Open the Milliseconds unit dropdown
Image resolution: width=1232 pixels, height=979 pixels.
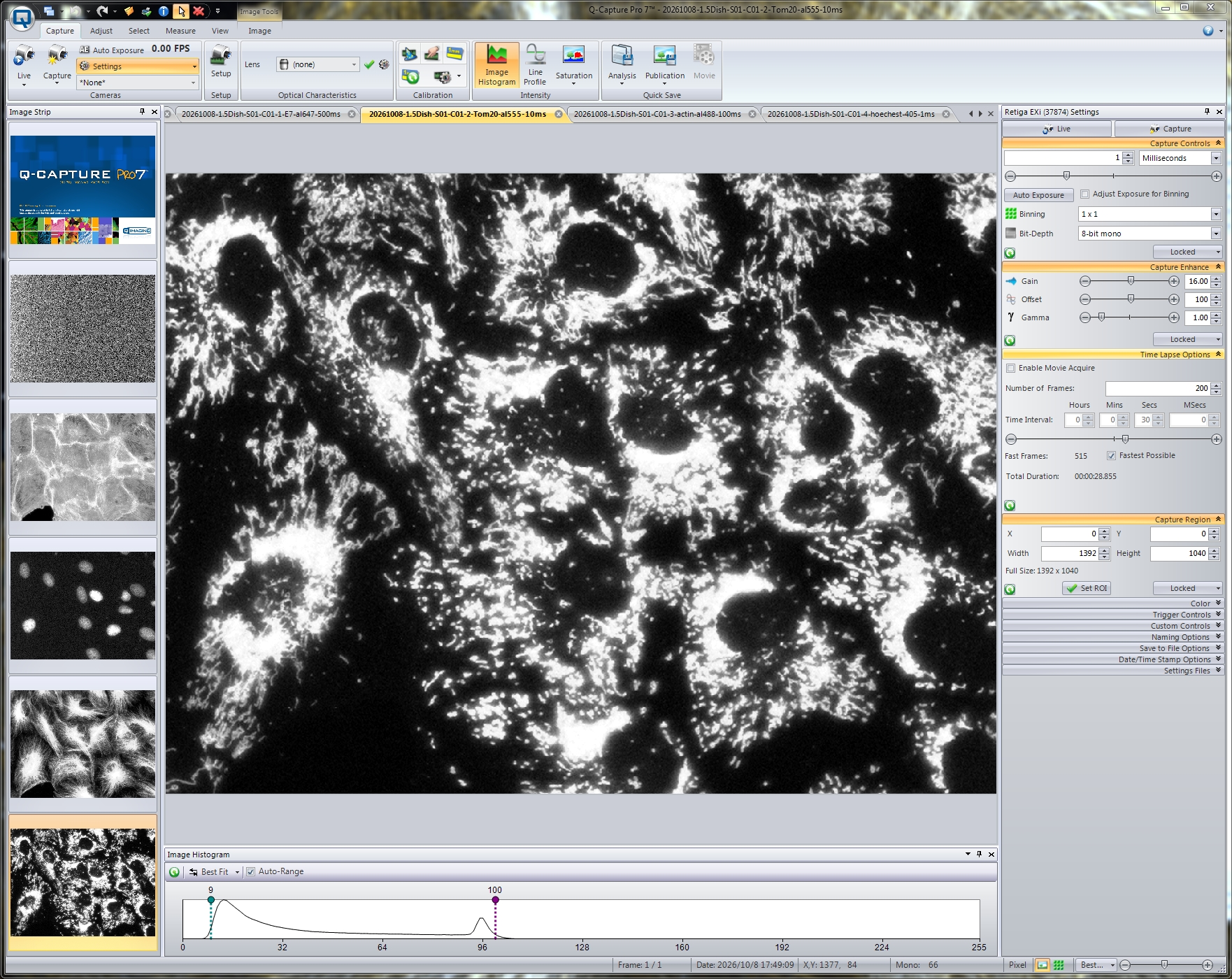[1216, 158]
